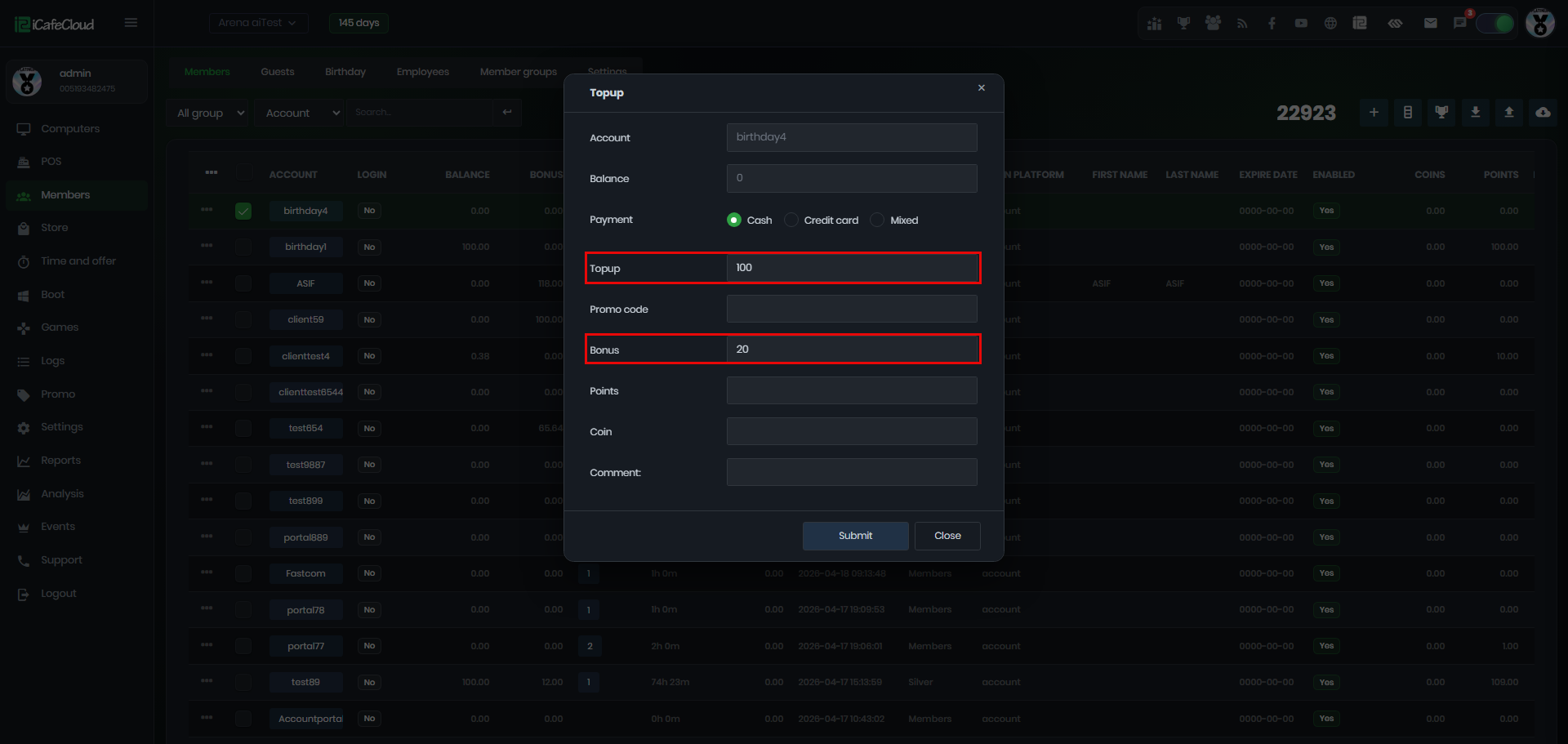Switch to the Employees tab

point(423,72)
